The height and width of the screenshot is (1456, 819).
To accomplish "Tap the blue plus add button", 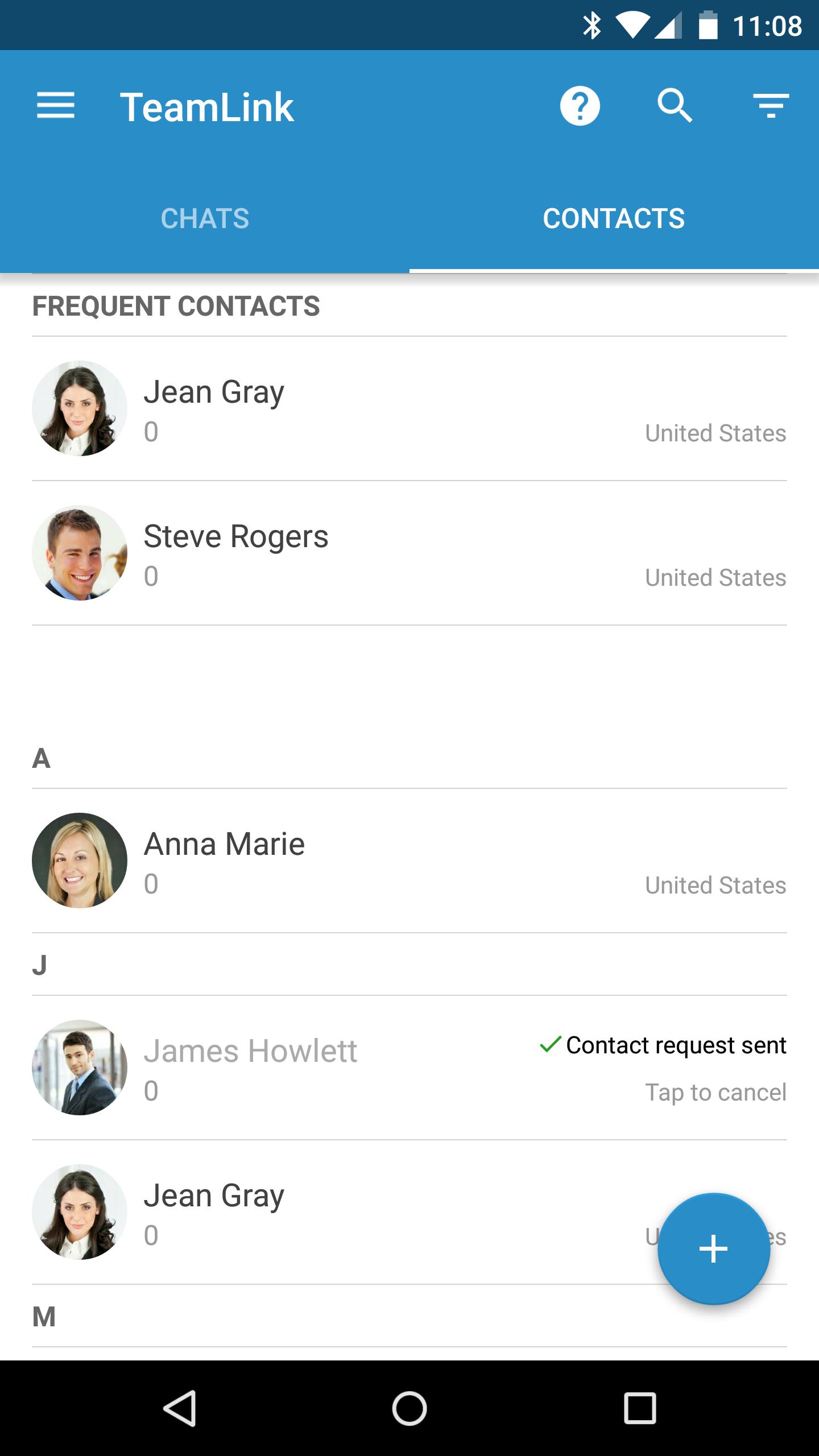I will click(713, 1249).
